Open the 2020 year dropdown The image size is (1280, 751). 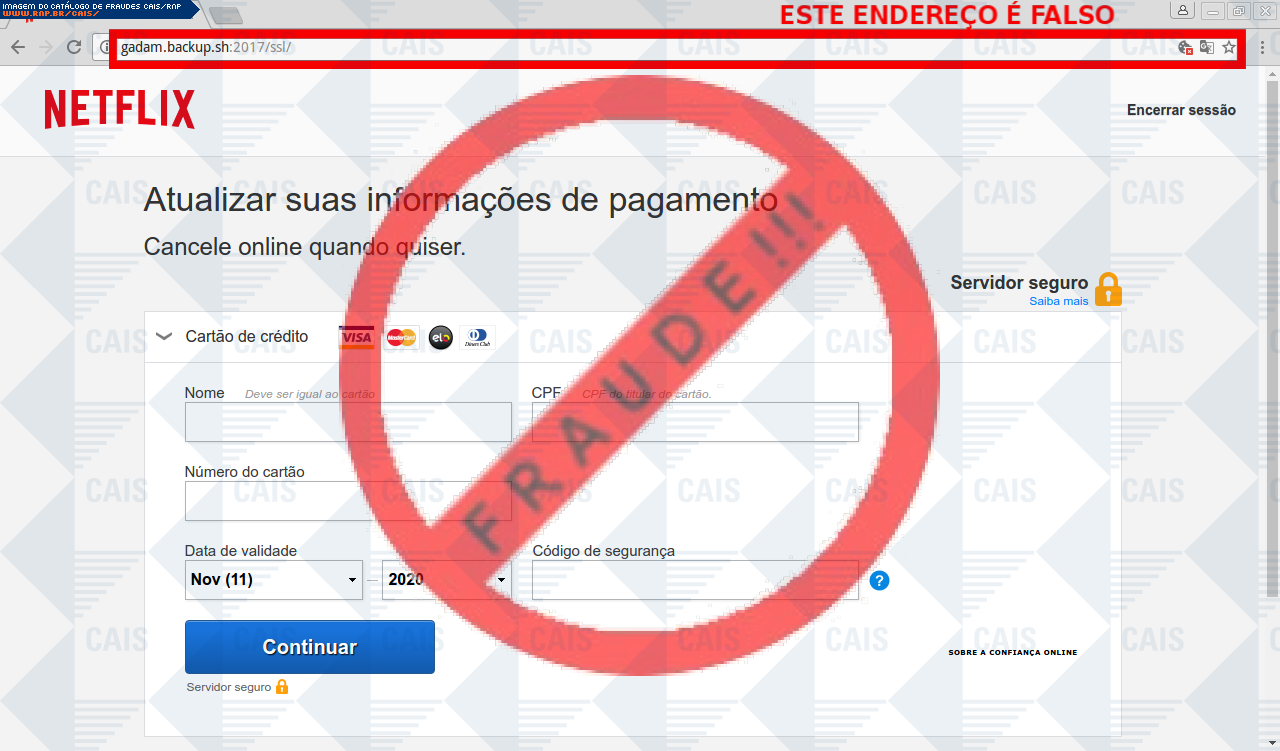(447, 580)
